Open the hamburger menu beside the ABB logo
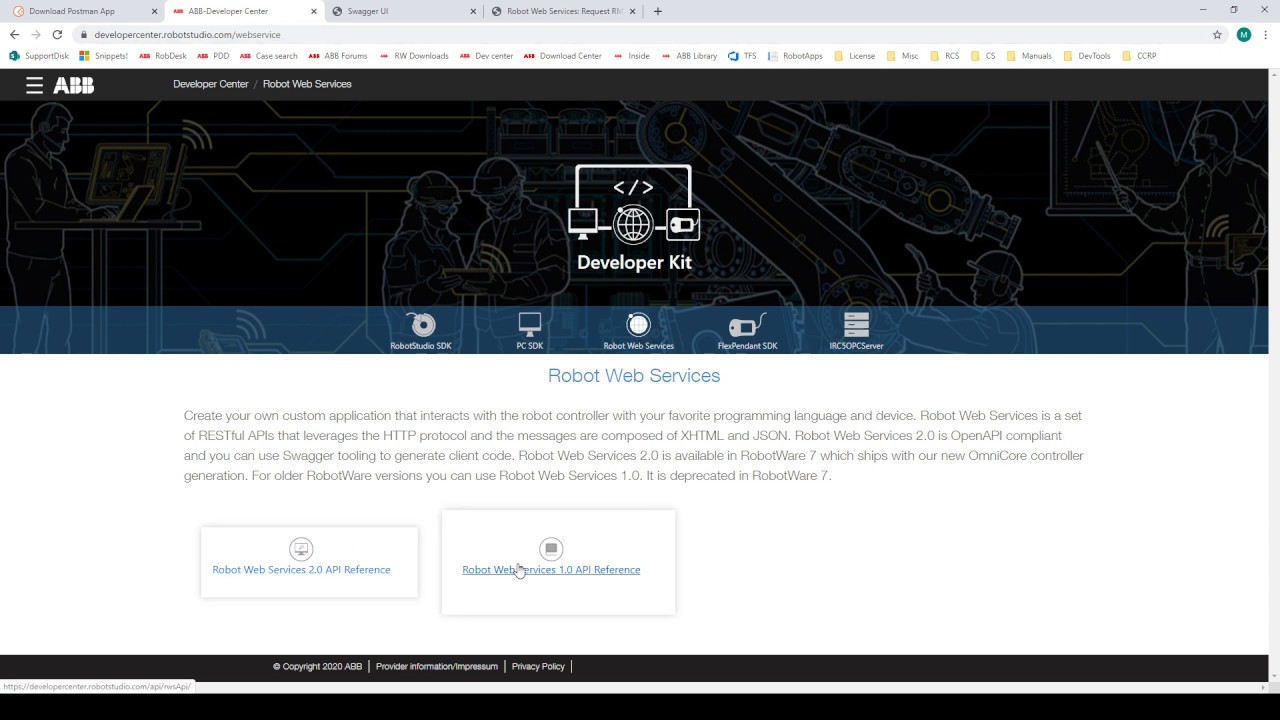1280x720 pixels. (35, 85)
